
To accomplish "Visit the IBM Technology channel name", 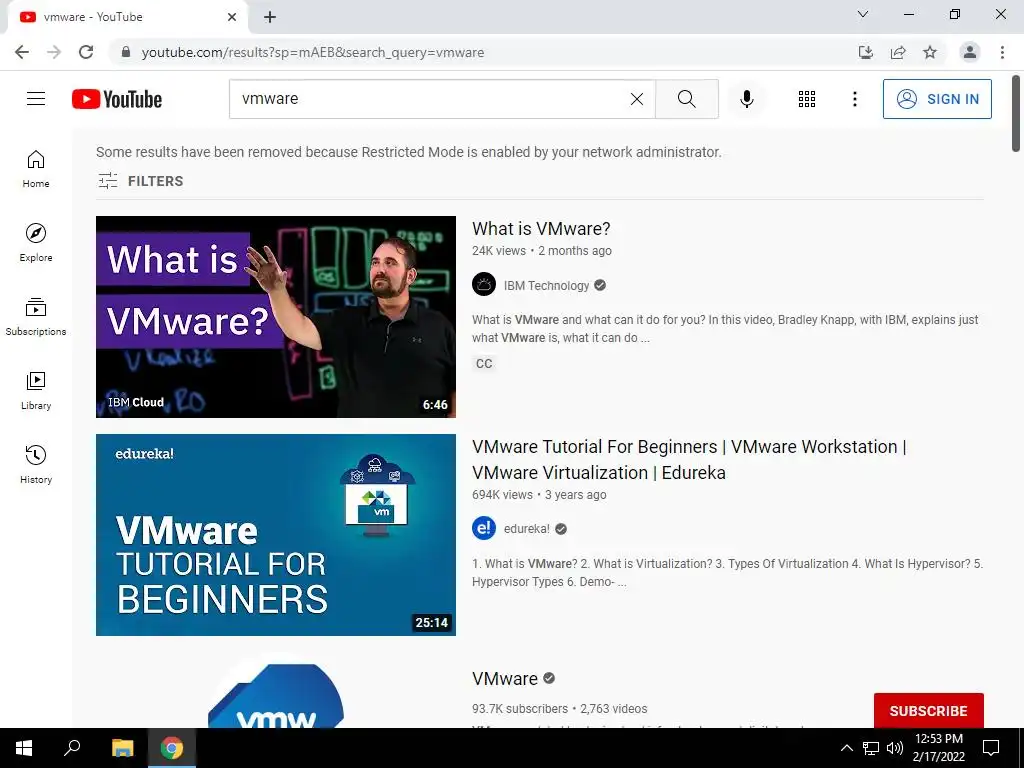I will (x=546, y=285).
